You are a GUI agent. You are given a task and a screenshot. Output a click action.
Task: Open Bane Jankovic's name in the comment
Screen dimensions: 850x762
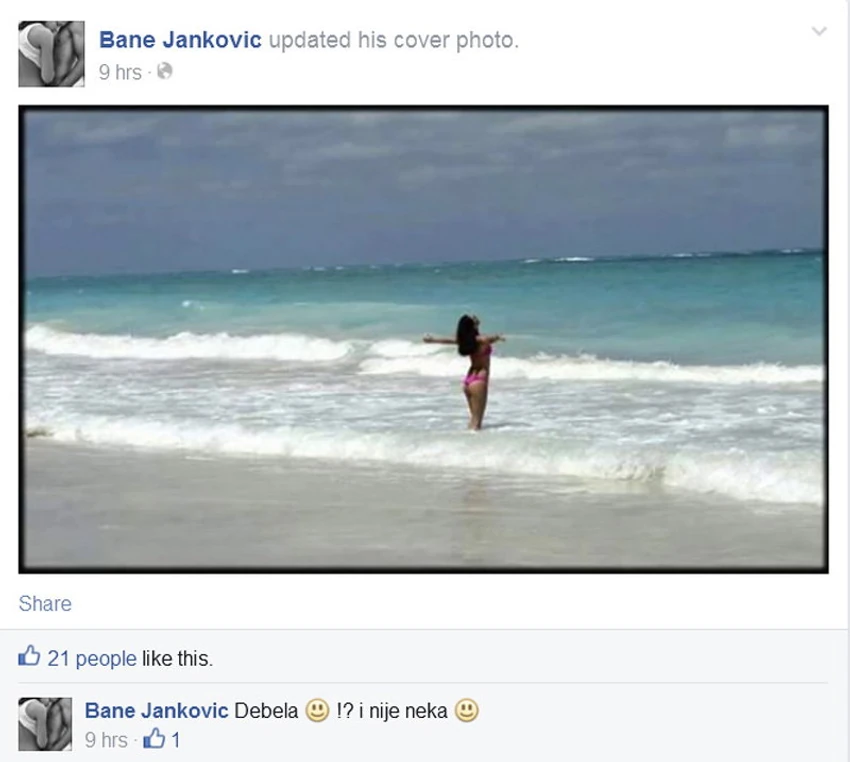coord(157,711)
